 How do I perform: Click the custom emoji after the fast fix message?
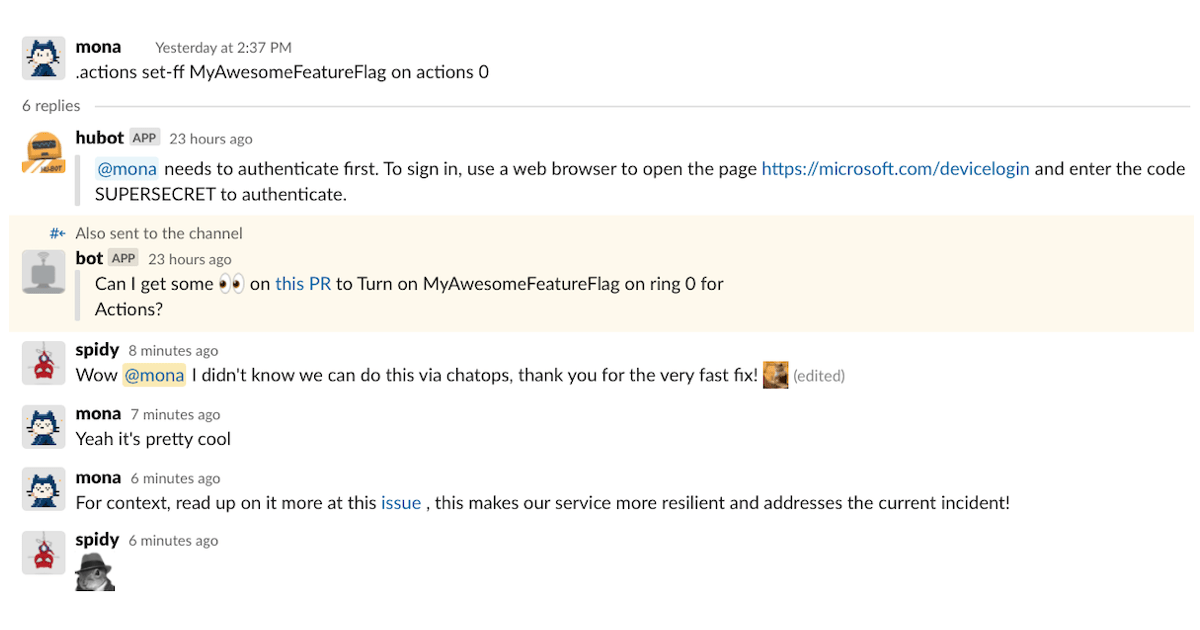[776, 375]
